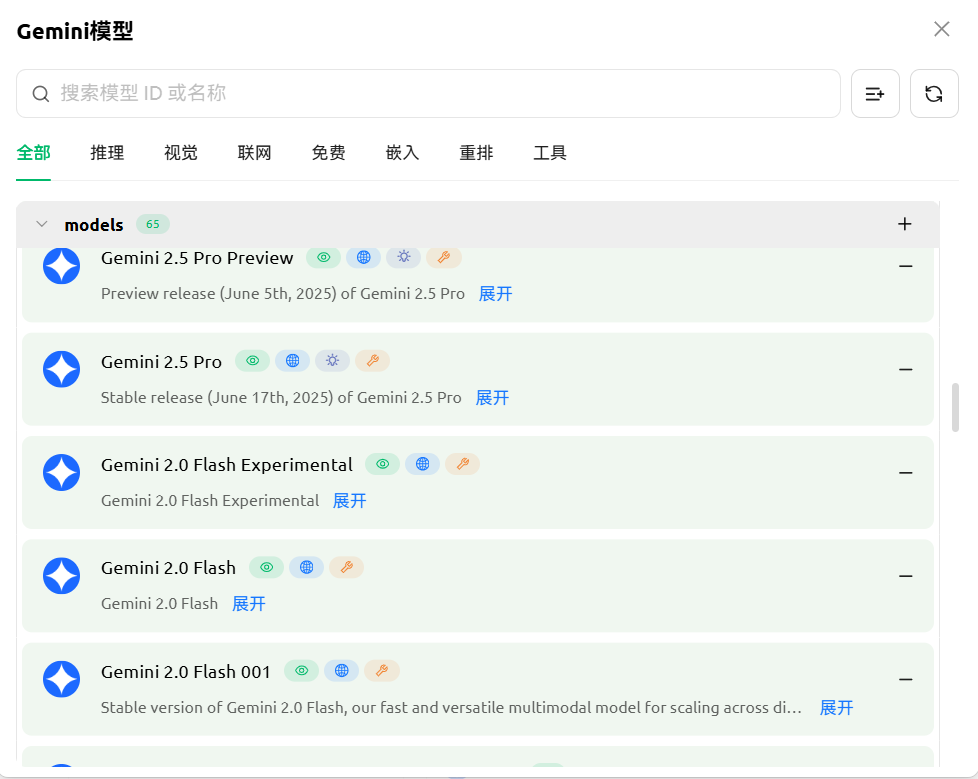The image size is (978, 779).
Task: Close the Gemini模型 dialog
Action: point(941,29)
